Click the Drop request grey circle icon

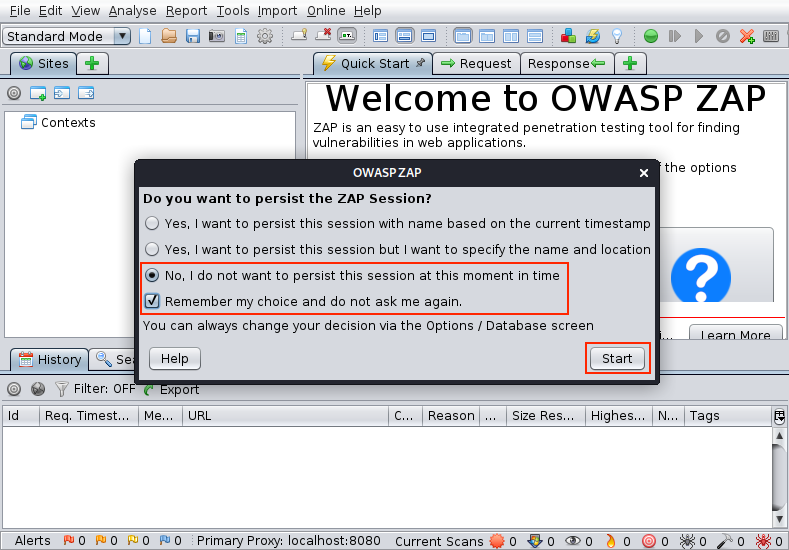coord(723,36)
